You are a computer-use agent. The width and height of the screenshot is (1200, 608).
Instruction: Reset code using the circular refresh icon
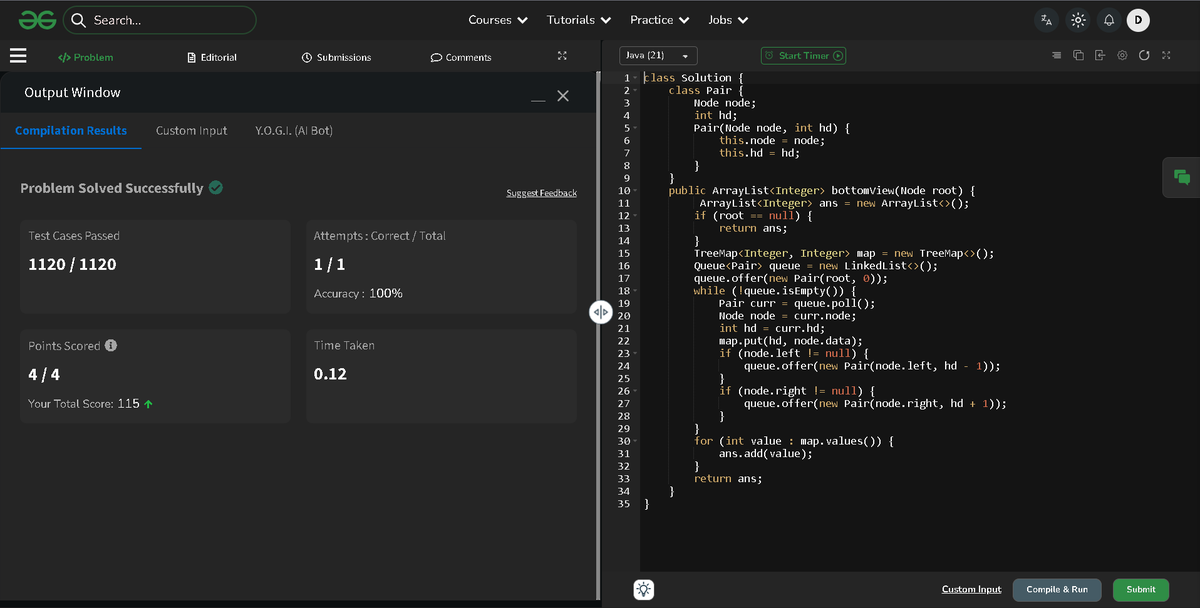click(x=1144, y=56)
